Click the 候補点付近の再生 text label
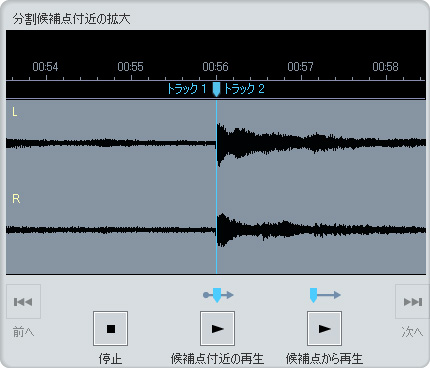Image resolution: width=430 pixels, height=368 pixels. (x=217, y=359)
